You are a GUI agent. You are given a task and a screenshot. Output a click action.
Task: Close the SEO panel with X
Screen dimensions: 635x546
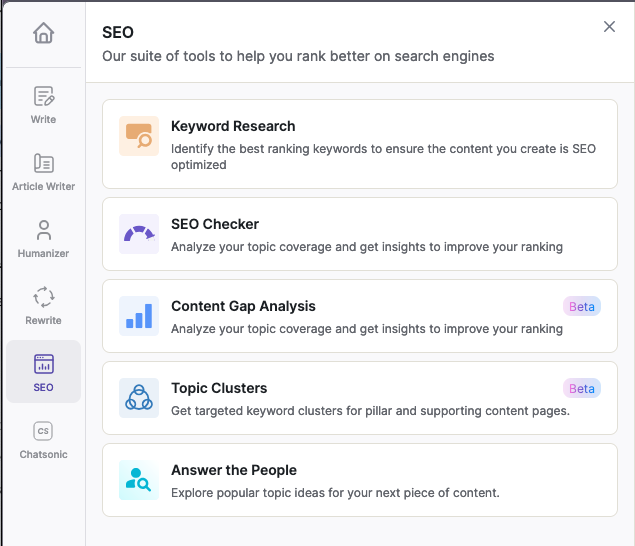point(609,27)
